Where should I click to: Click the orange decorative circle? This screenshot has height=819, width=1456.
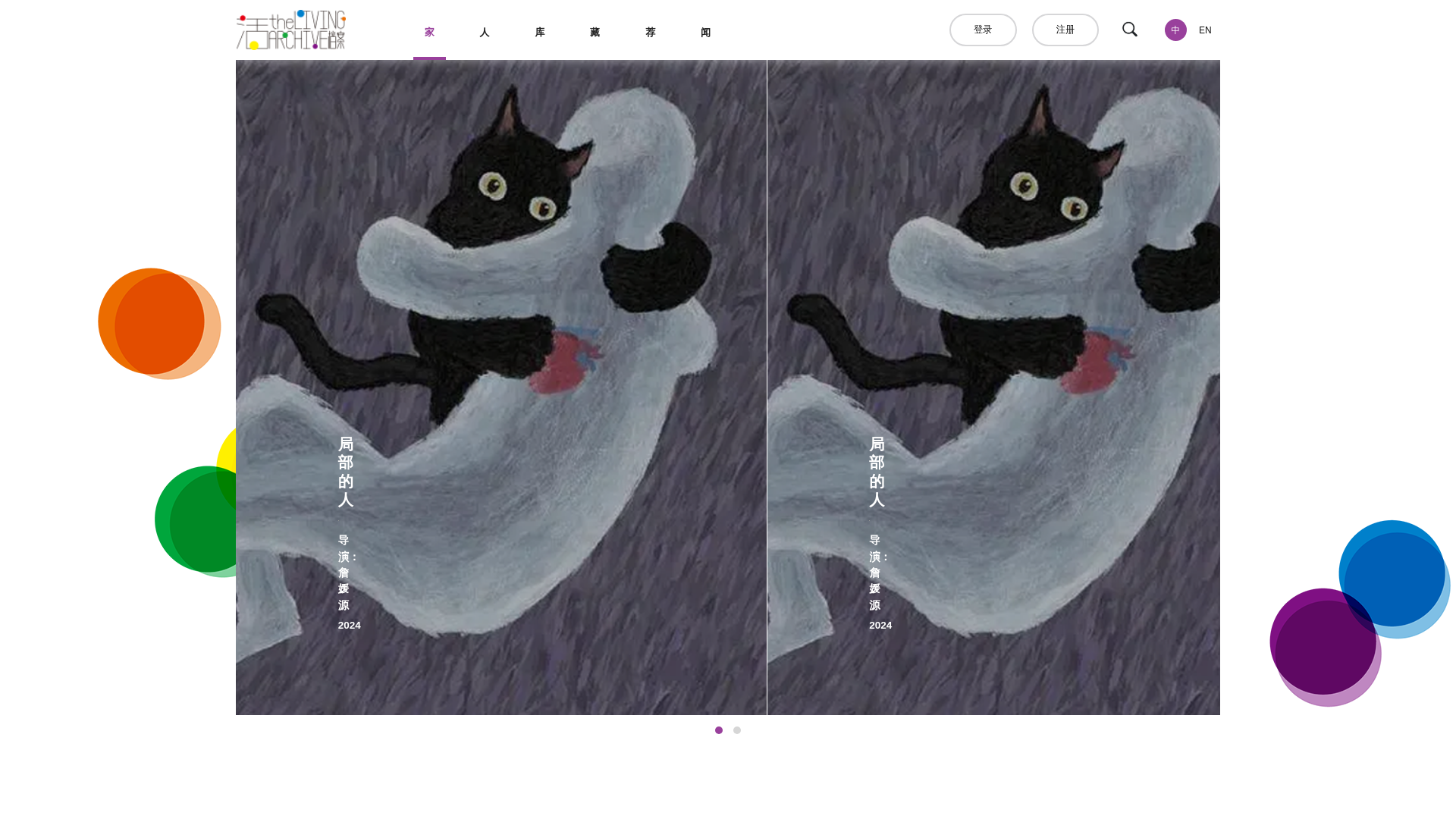(155, 322)
